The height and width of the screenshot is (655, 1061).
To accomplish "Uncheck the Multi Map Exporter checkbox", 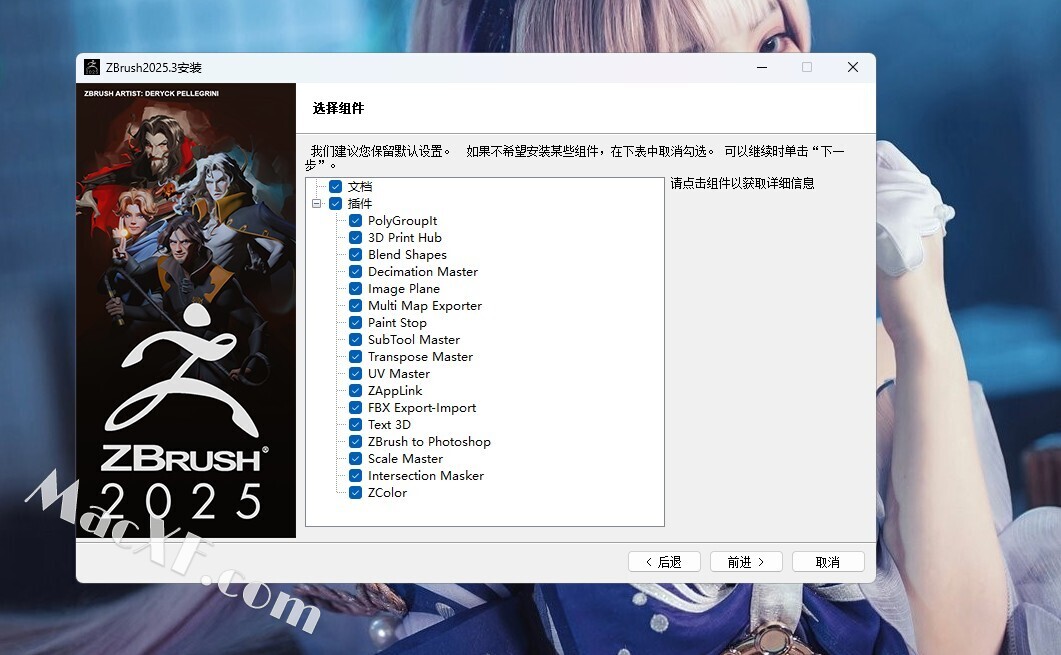I will 355,305.
